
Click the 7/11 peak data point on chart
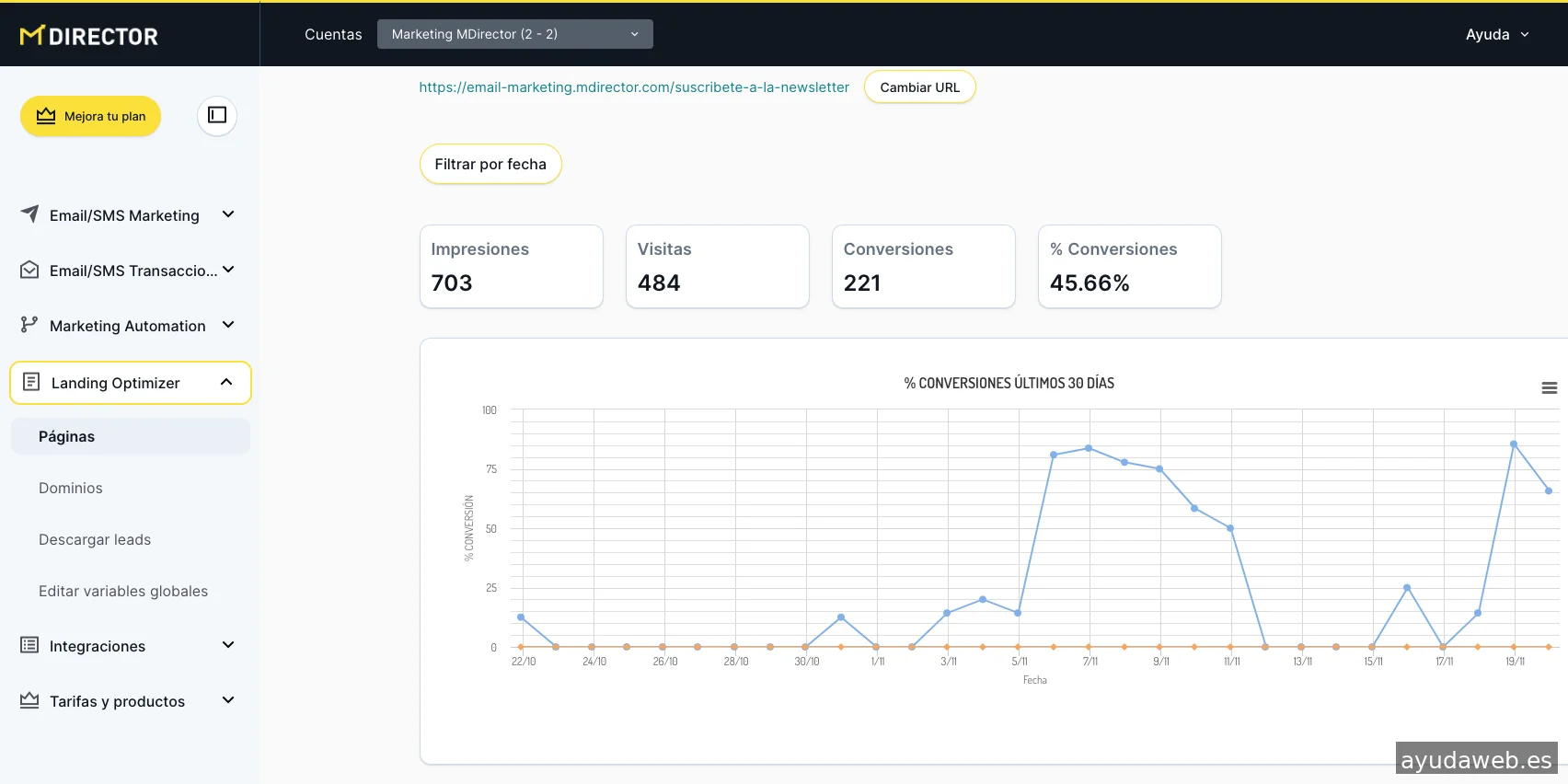[x=1089, y=448]
